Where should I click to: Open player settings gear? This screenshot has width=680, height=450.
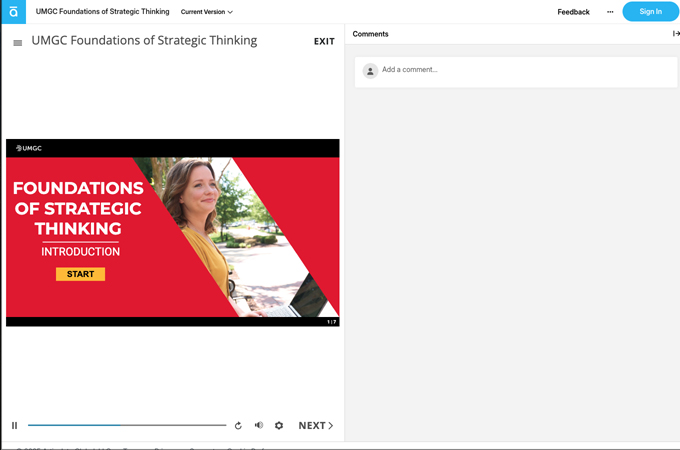click(x=279, y=425)
